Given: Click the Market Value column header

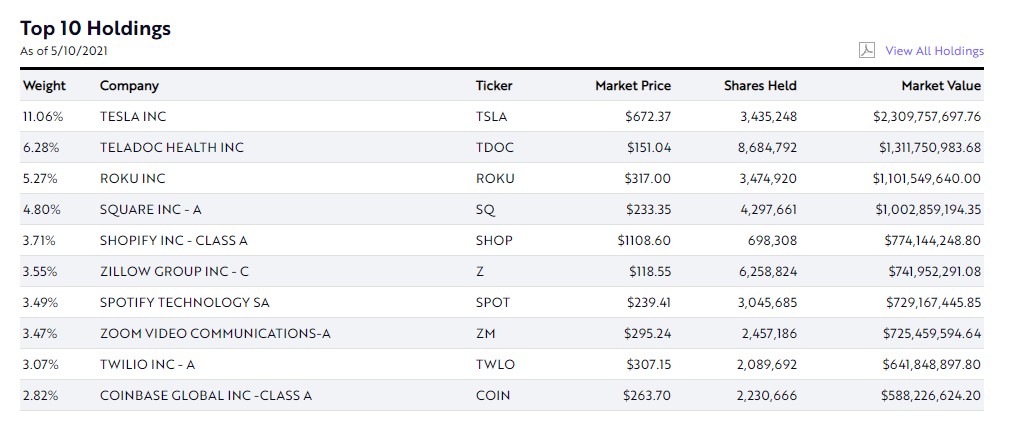Looking at the screenshot, I should [941, 86].
